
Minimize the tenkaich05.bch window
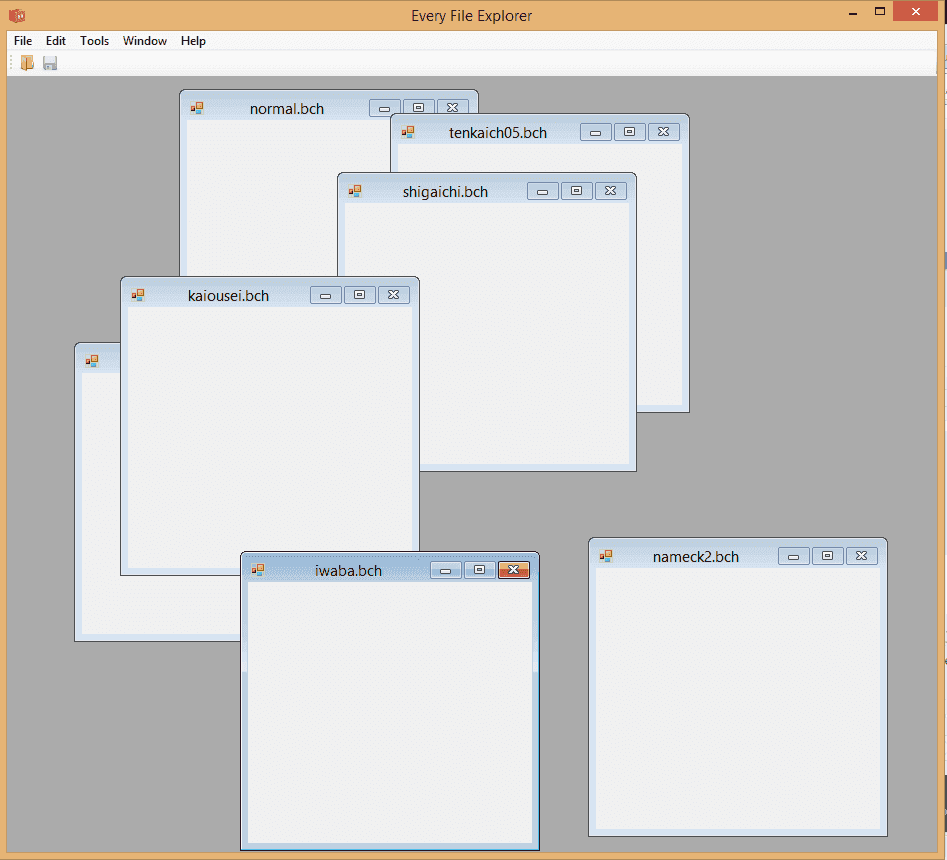[595, 132]
